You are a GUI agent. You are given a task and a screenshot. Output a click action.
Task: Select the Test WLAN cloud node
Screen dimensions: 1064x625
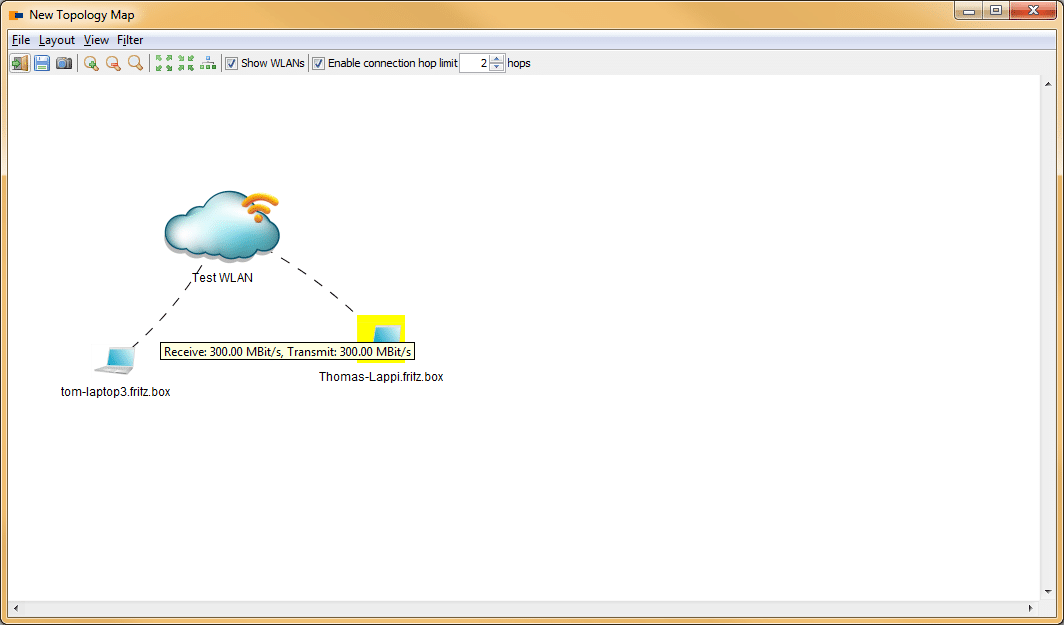(x=222, y=225)
